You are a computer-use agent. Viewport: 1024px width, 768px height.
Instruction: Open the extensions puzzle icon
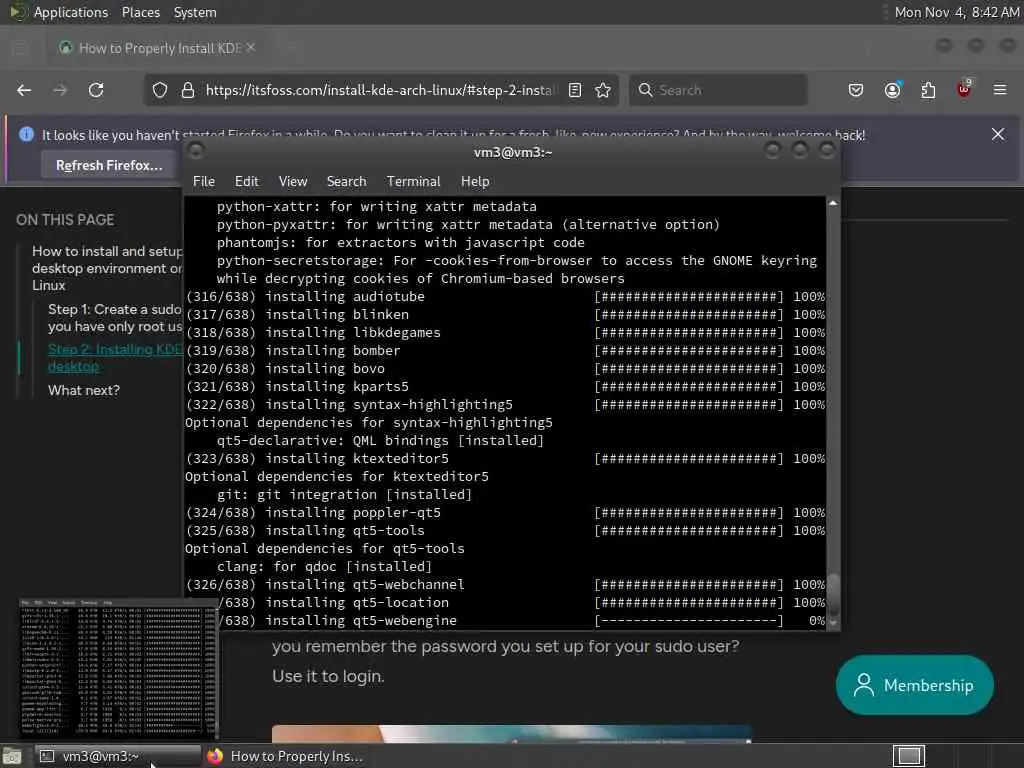pyautogui.click(x=928, y=90)
